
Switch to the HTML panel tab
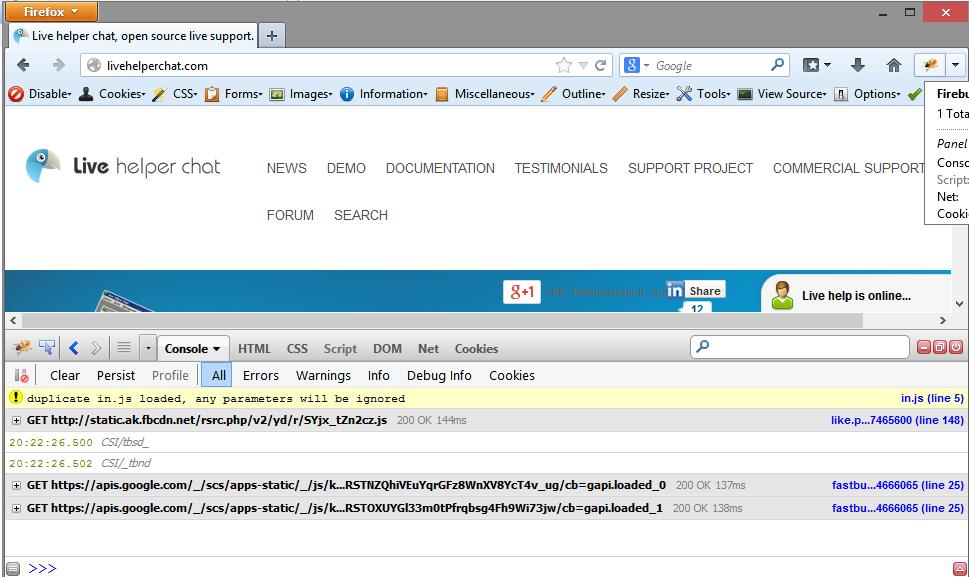254,348
